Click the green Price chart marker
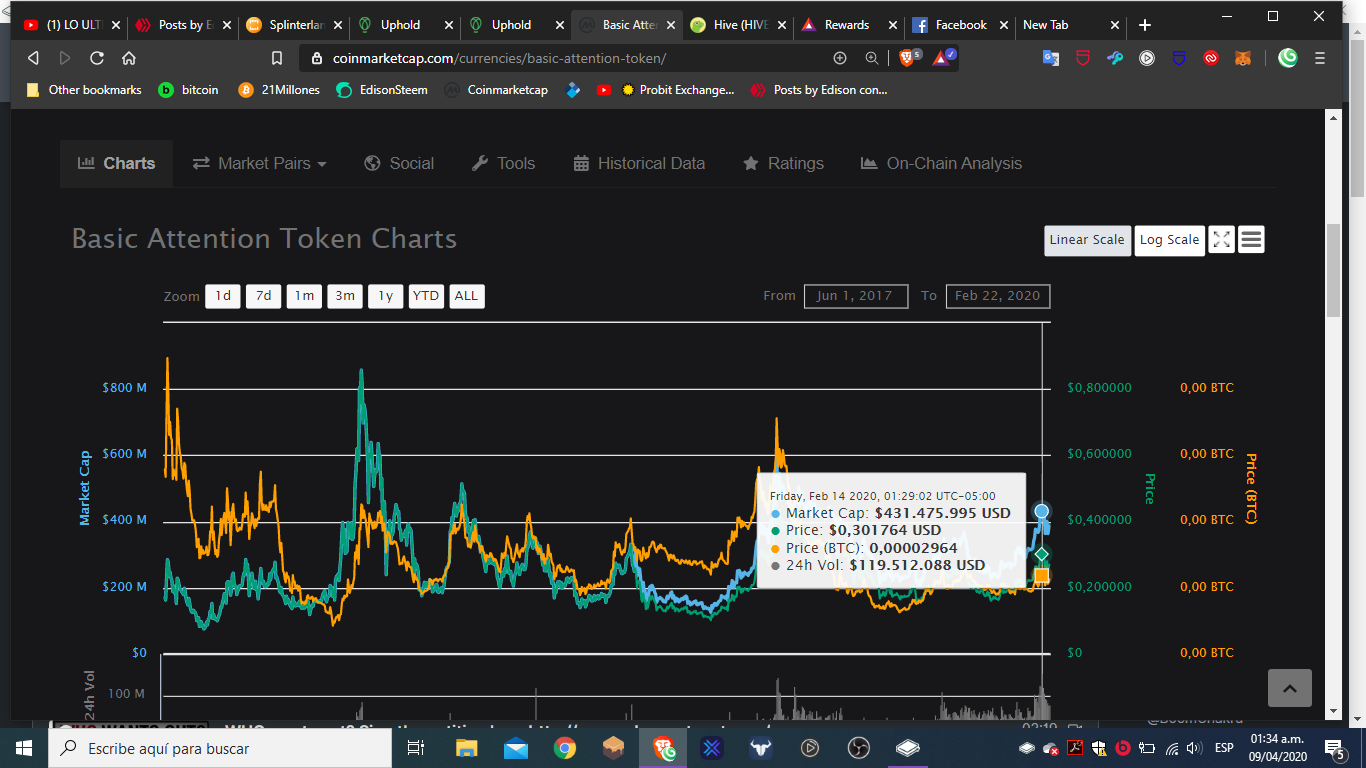Viewport: 1366px width, 768px height. pyautogui.click(x=1042, y=554)
